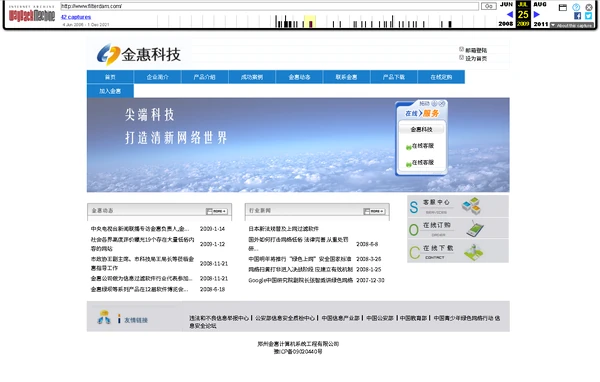Open news item dated 2009-1-12
The width and height of the screenshot is (600, 382).
[x=142, y=244]
